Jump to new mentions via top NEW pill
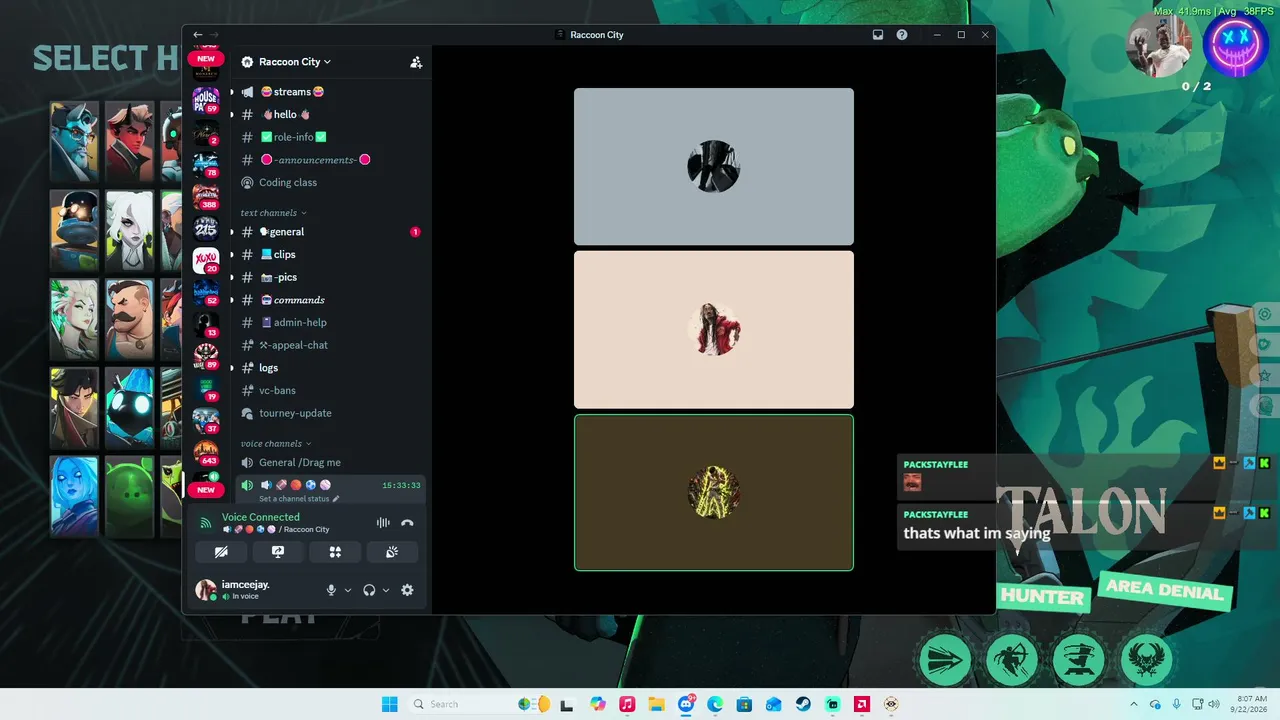 click(206, 58)
